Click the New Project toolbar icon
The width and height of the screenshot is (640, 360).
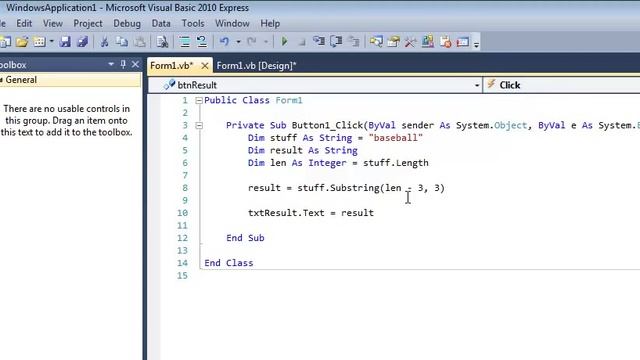tap(6, 42)
